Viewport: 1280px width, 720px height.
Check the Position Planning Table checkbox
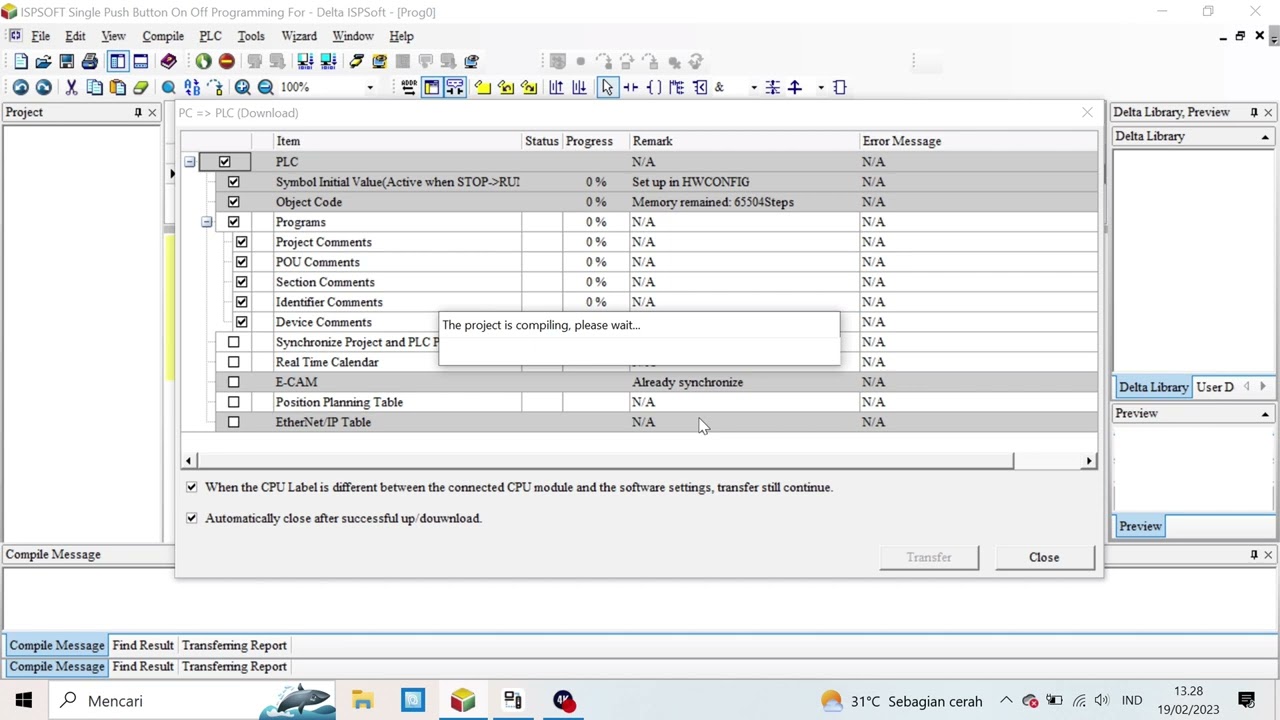coord(233,402)
